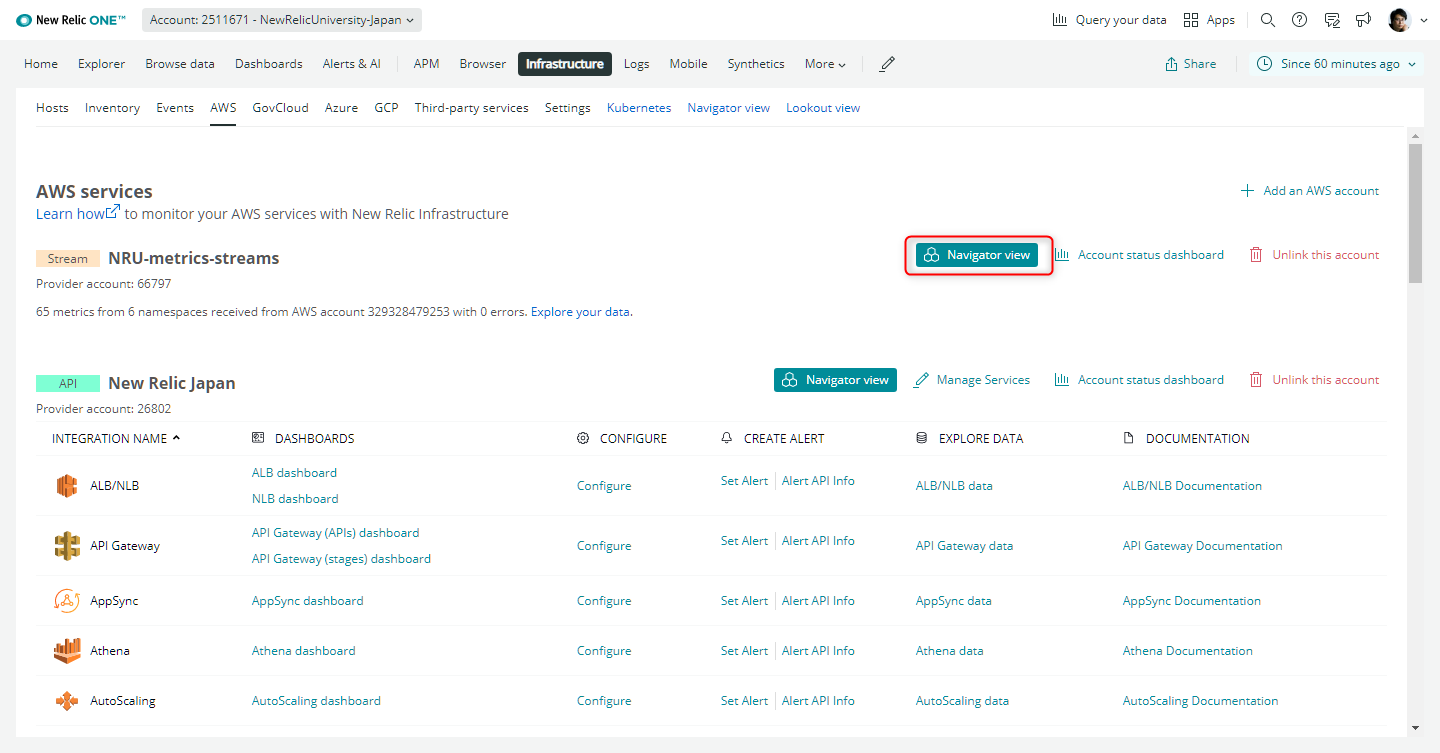Click the EXPLORE DATA column header

pos(969,438)
